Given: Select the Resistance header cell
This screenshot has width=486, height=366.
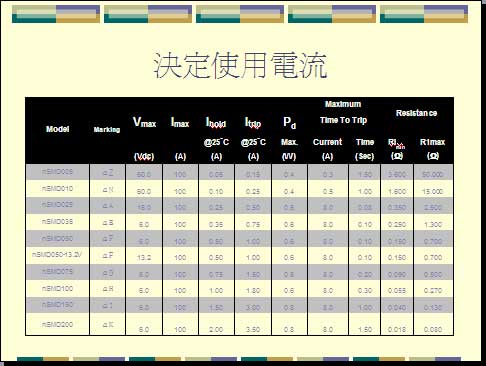Looking at the screenshot, I should [416, 113].
